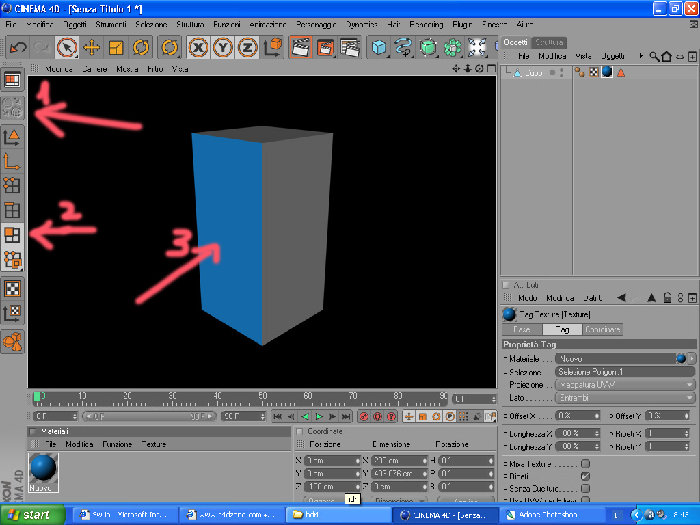700x525 pixels.
Task: Click the blue texture tag on Cubo
Action: click(607, 72)
